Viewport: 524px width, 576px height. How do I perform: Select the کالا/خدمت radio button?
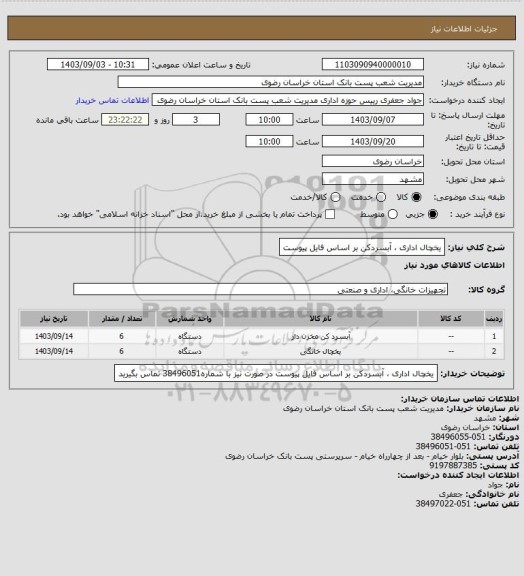pyautogui.click(x=335, y=197)
